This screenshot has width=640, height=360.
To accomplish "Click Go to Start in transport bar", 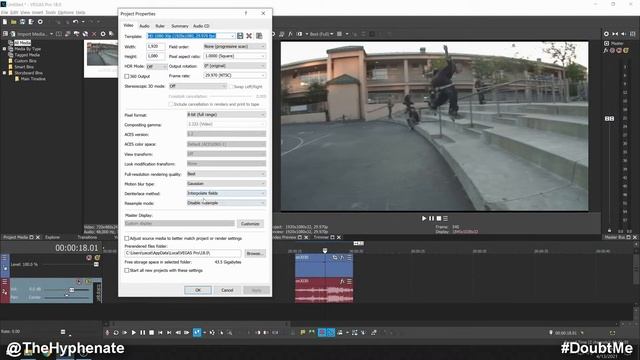I will [160, 333].
